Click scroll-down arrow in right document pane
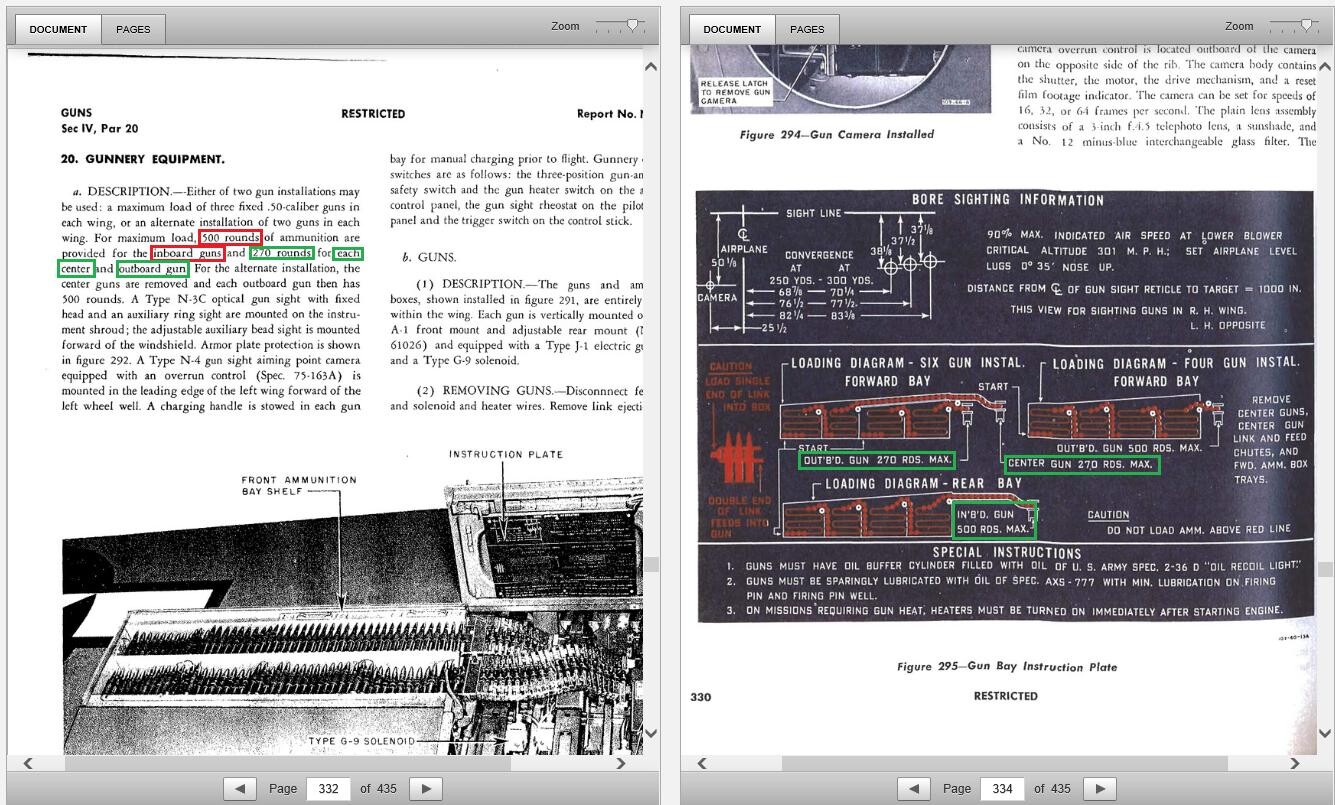The width and height of the screenshot is (1335, 805). click(x=1325, y=733)
